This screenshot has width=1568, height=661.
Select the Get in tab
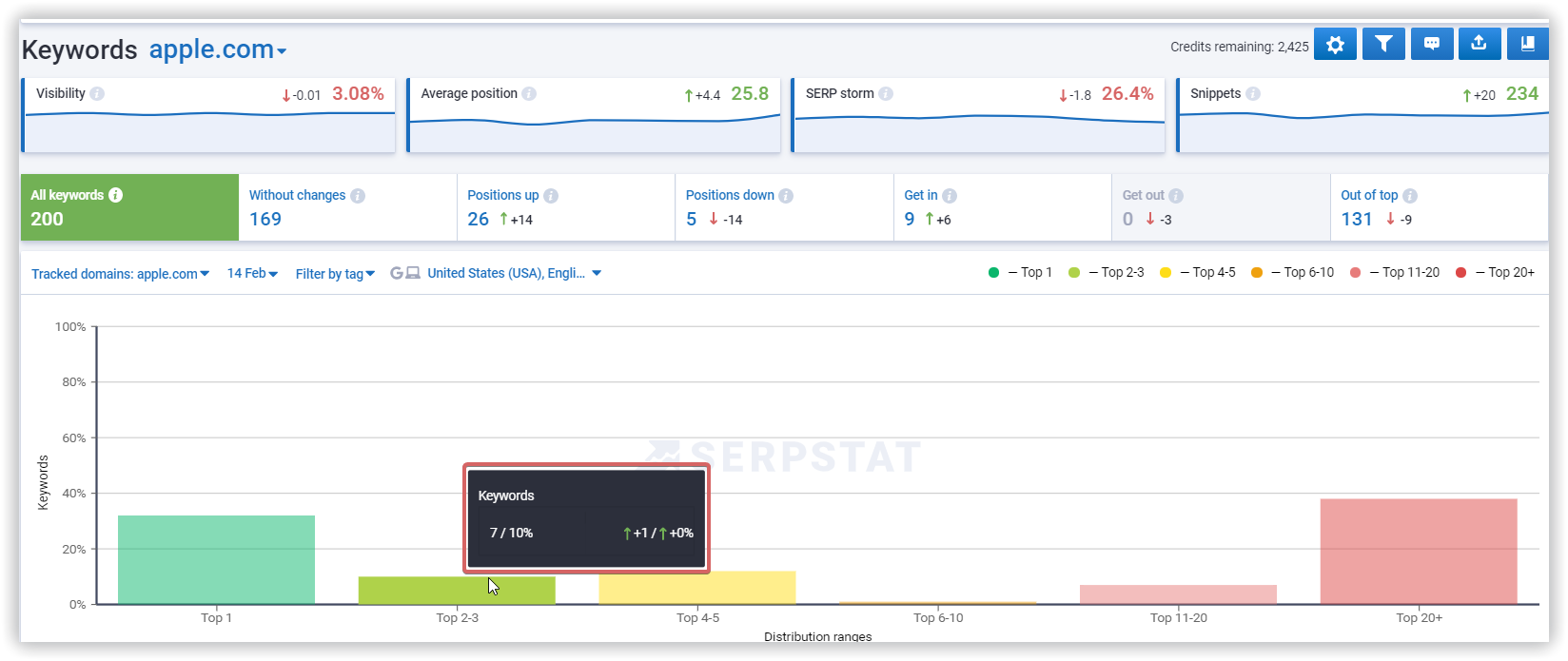click(1003, 207)
